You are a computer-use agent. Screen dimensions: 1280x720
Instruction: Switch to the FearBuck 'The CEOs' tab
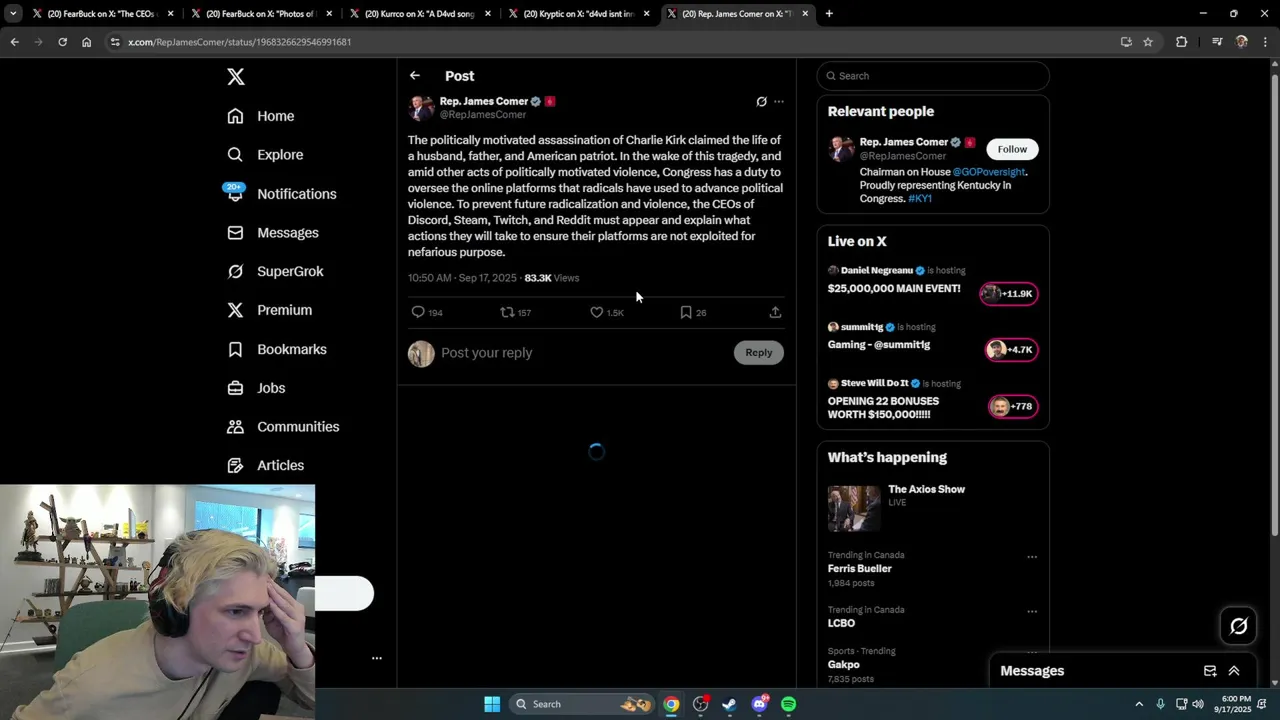pos(104,14)
